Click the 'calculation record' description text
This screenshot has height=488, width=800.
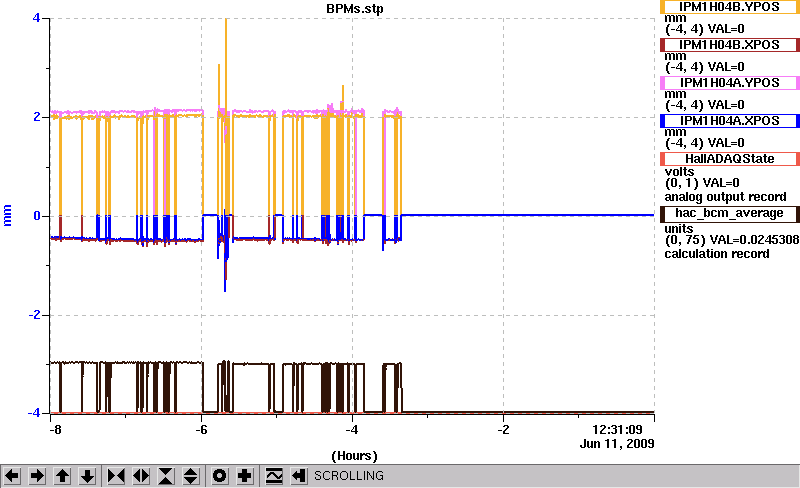point(717,254)
